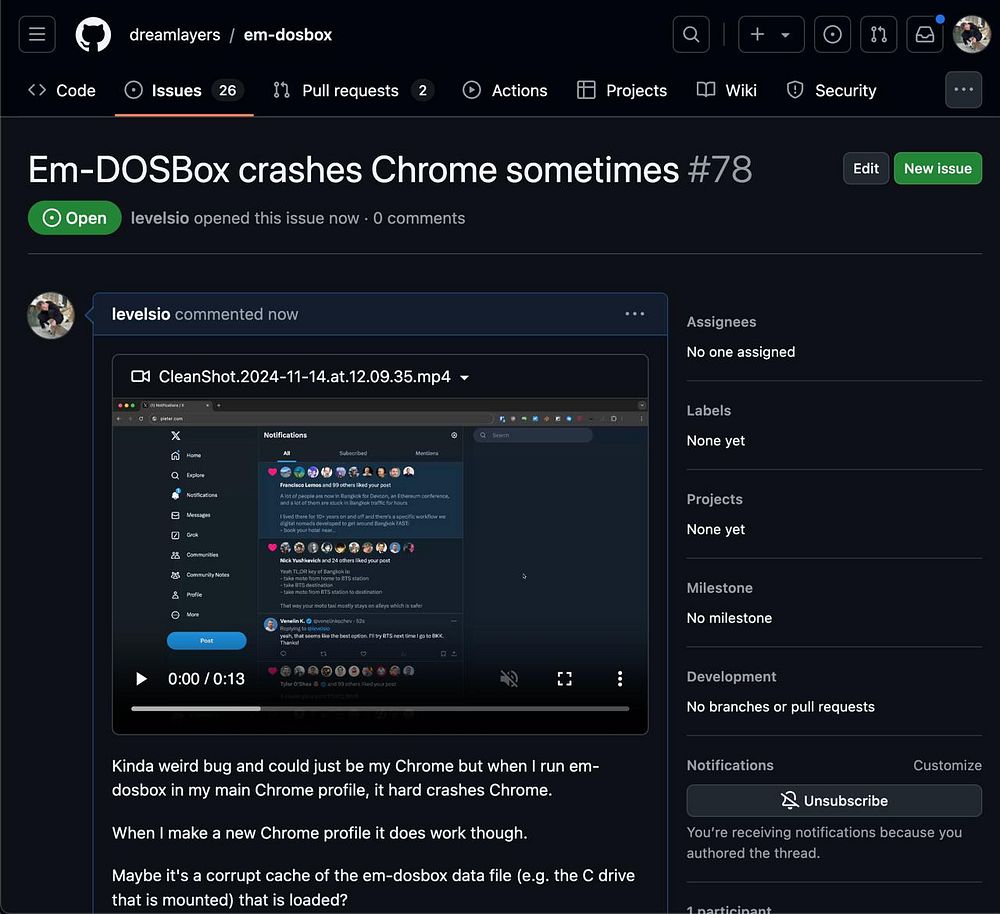The image size is (1000, 914).
Task: Open user profile avatar menu
Action: (971, 34)
